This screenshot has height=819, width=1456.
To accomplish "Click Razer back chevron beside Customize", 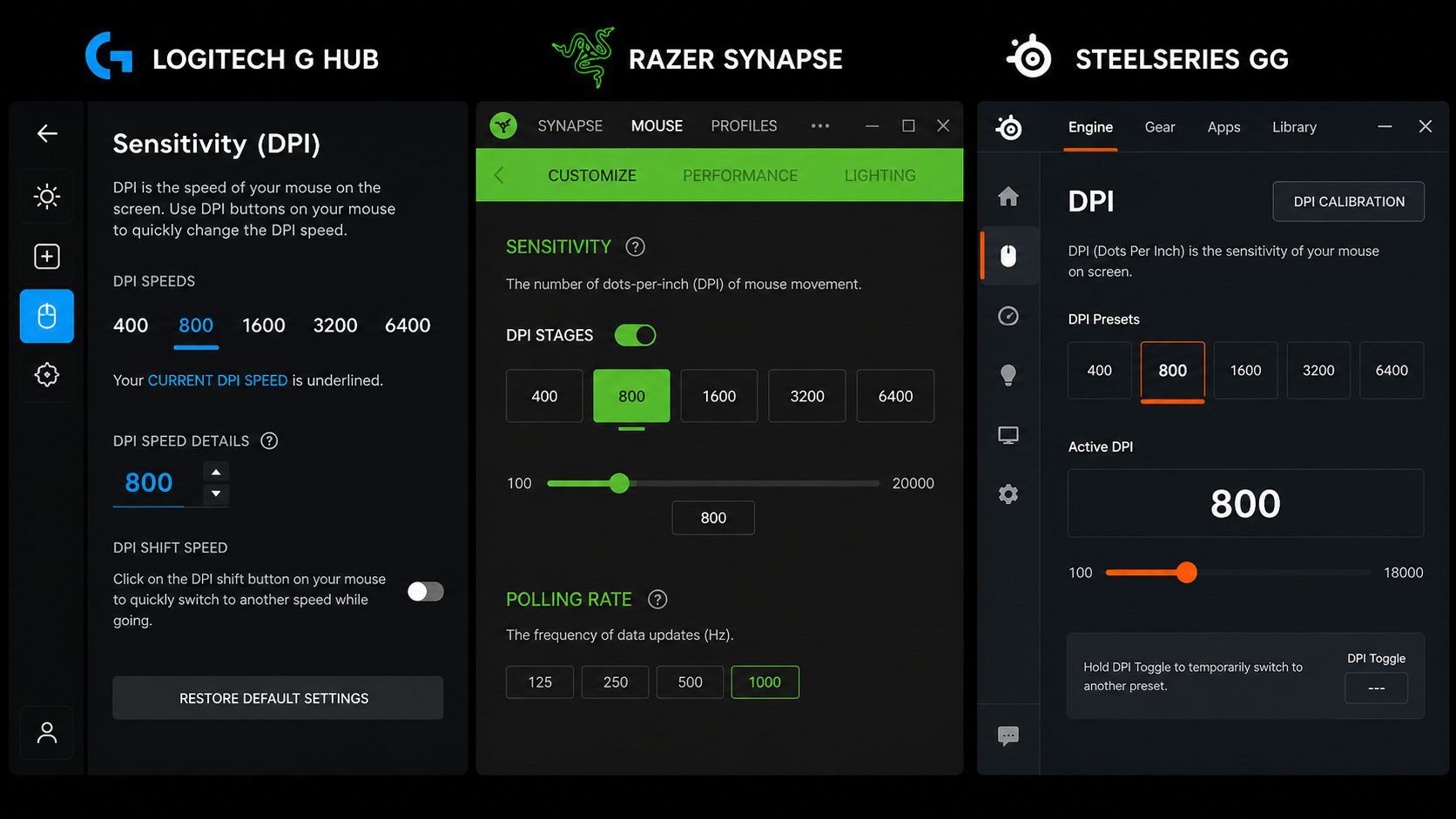I will click(x=499, y=176).
